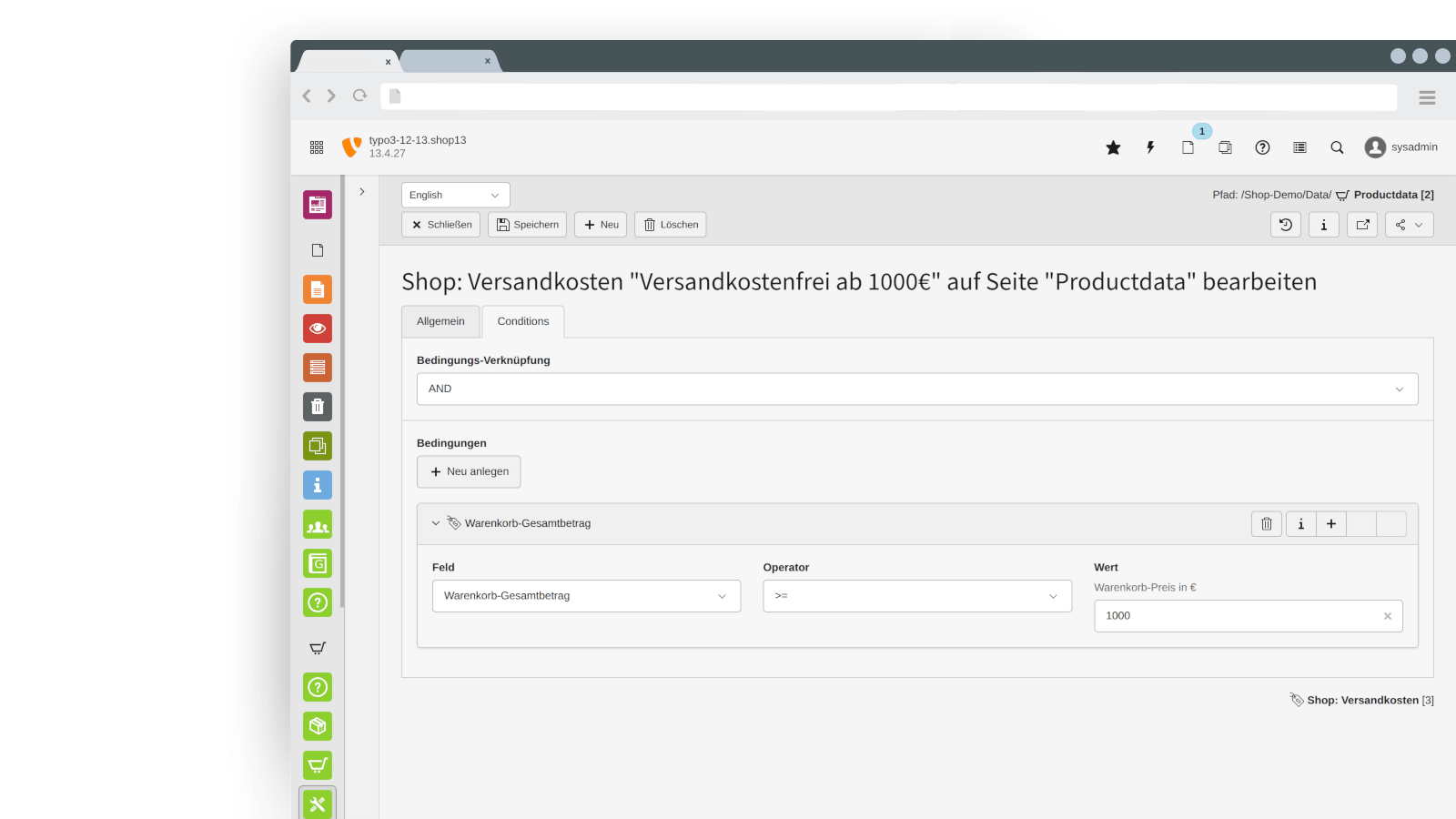1456x819 pixels.
Task: Delete the Warenkorb-Gesamtbetrag condition via trash icon
Action: click(x=1266, y=523)
